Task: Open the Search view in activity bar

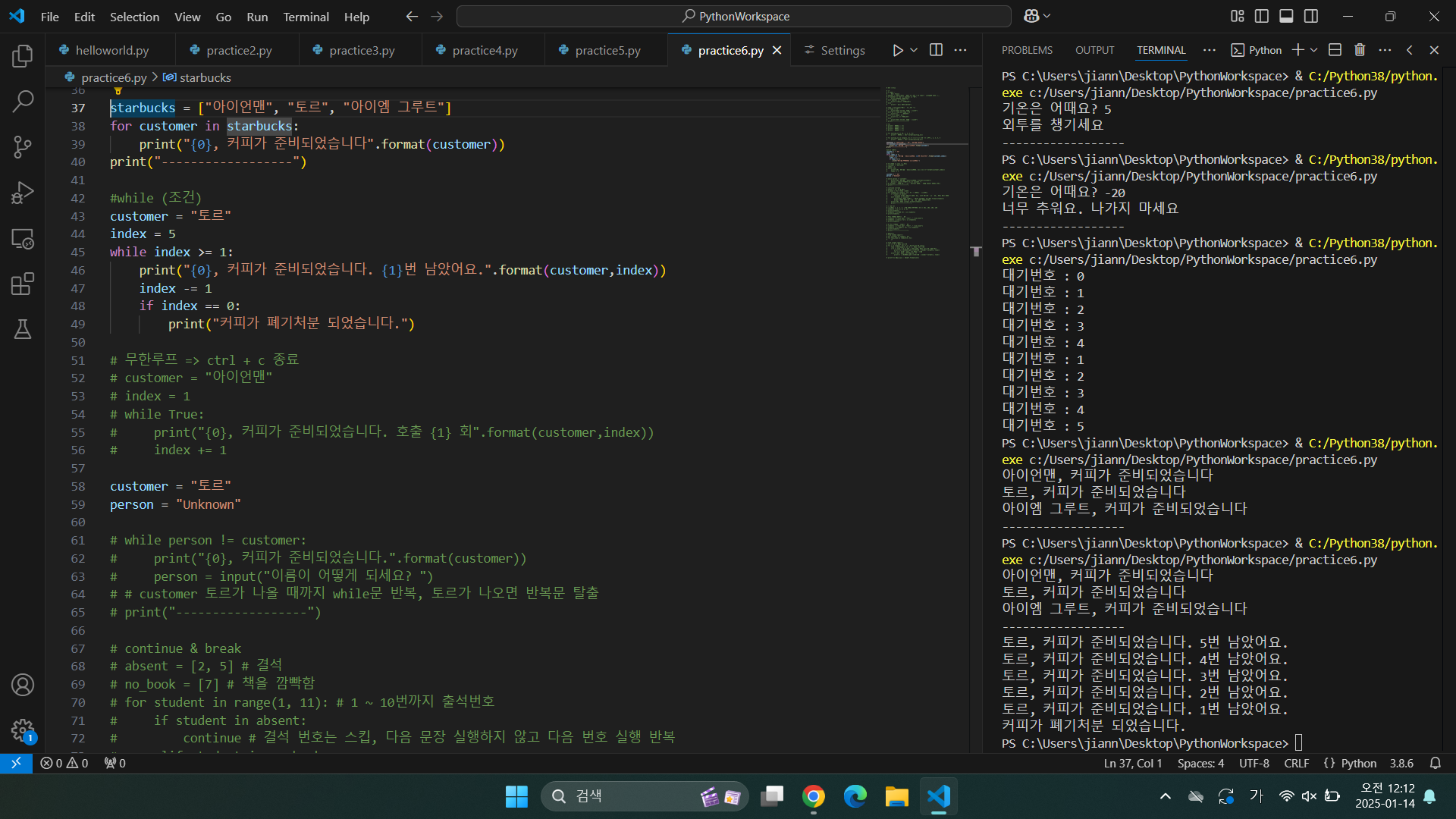Action: (x=23, y=101)
